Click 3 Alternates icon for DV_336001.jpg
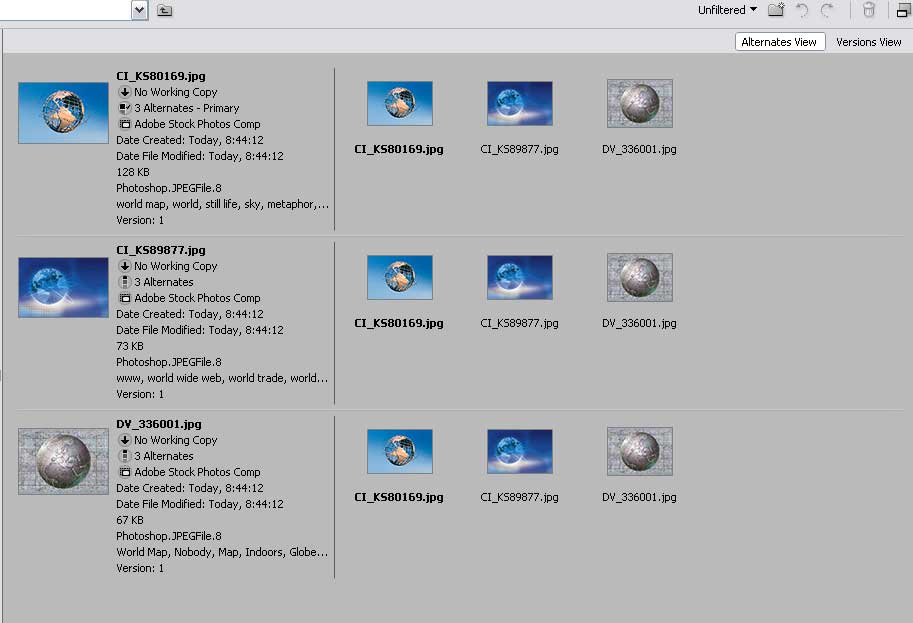 [x=125, y=456]
